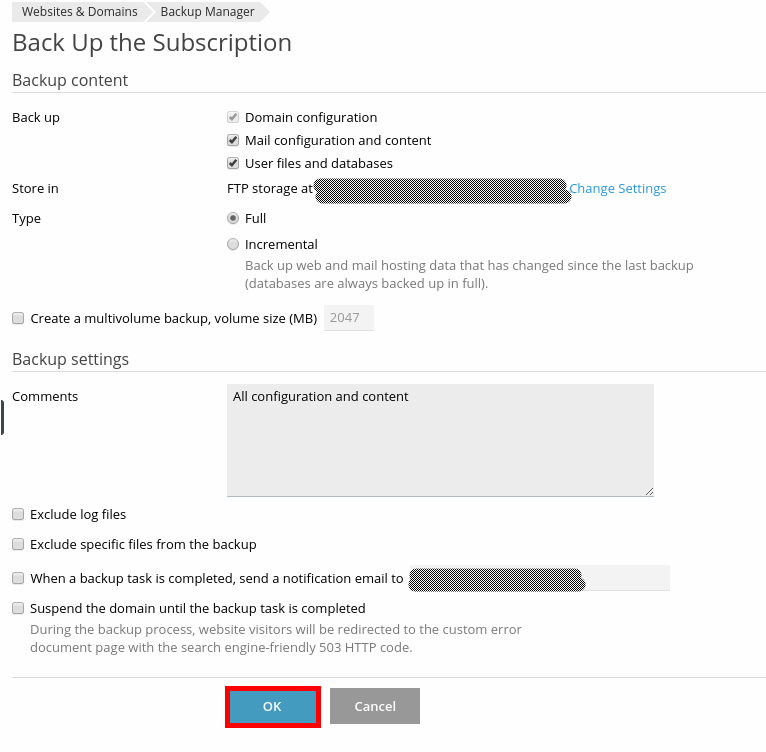Select the Full backup type
The image size is (766, 752).
pos(233,218)
